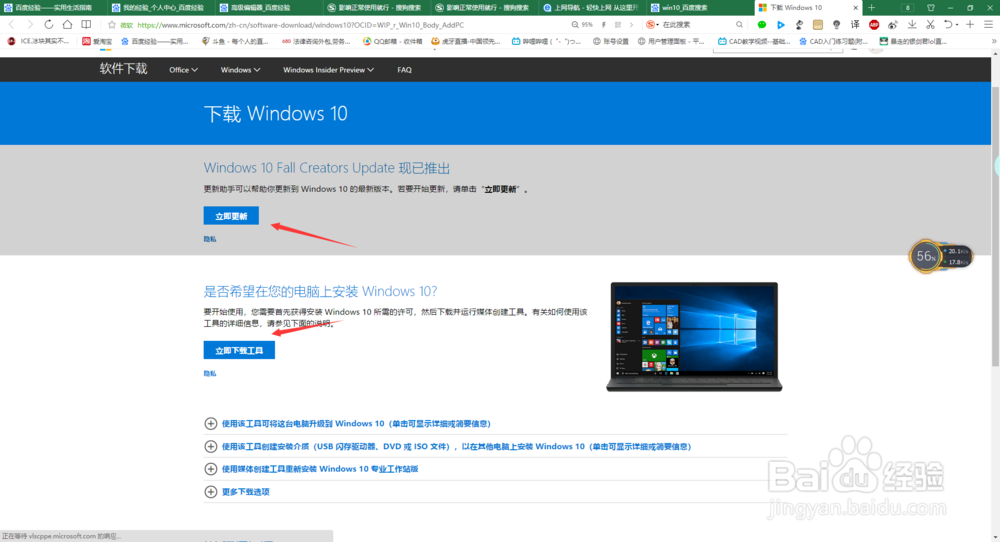Go forward using the browser forward arrow

coord(29,25)
